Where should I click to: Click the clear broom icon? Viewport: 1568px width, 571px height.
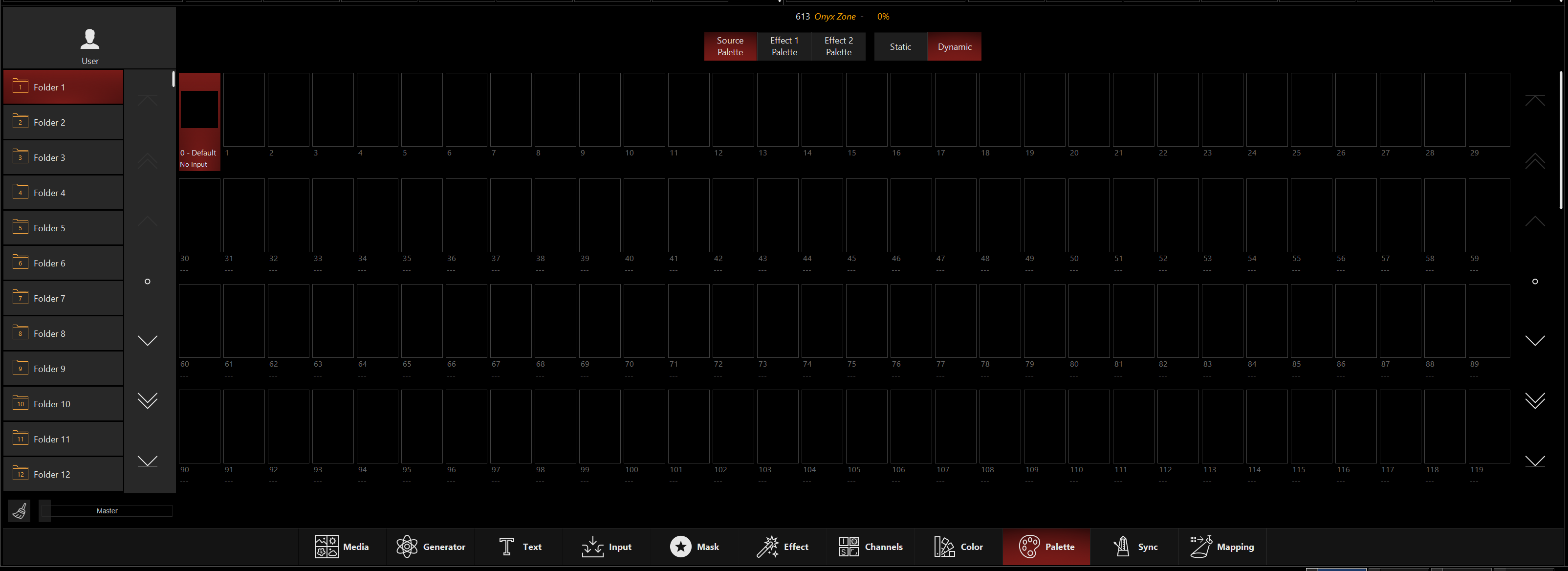[20, 511]
